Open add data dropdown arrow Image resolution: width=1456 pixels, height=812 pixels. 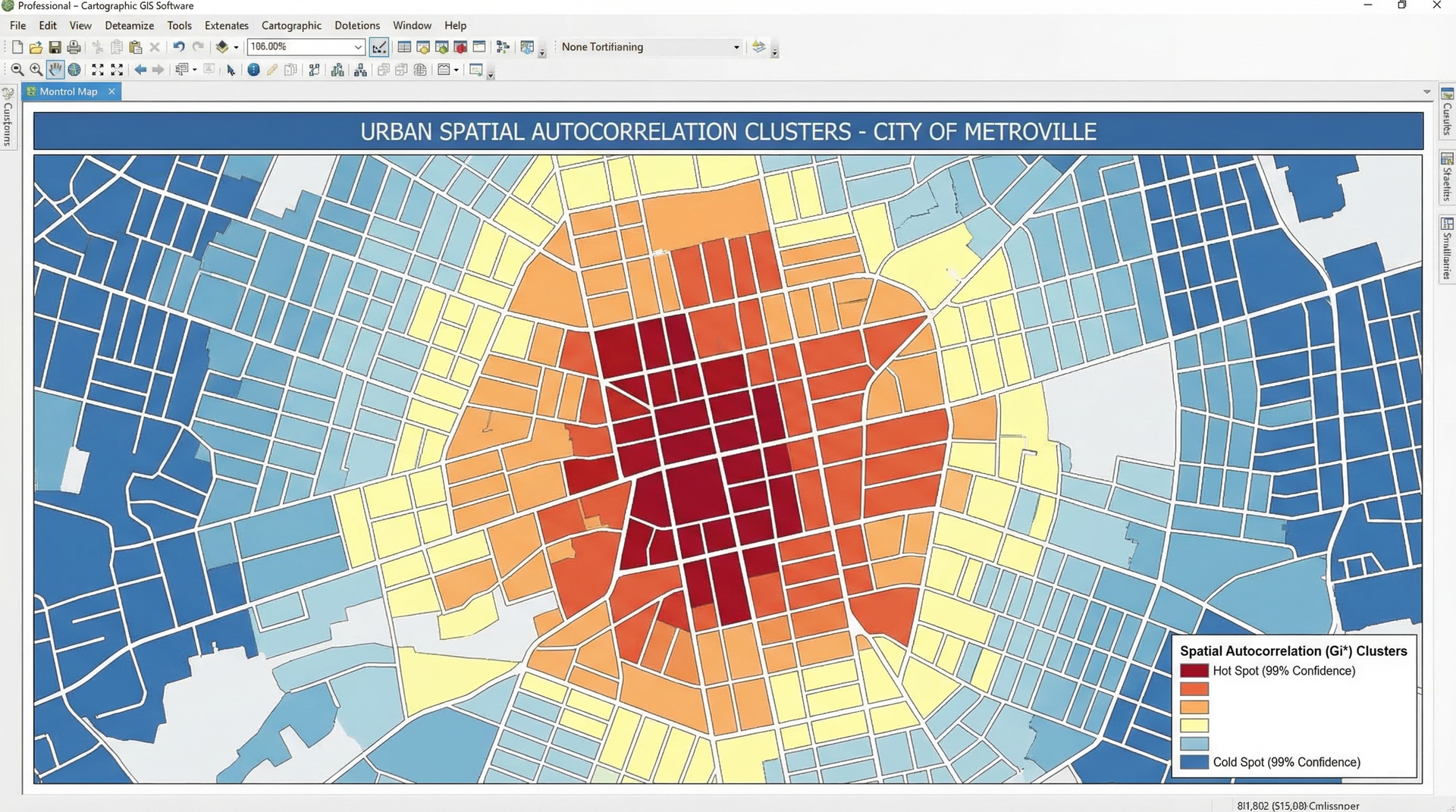(x=236, y=47)
